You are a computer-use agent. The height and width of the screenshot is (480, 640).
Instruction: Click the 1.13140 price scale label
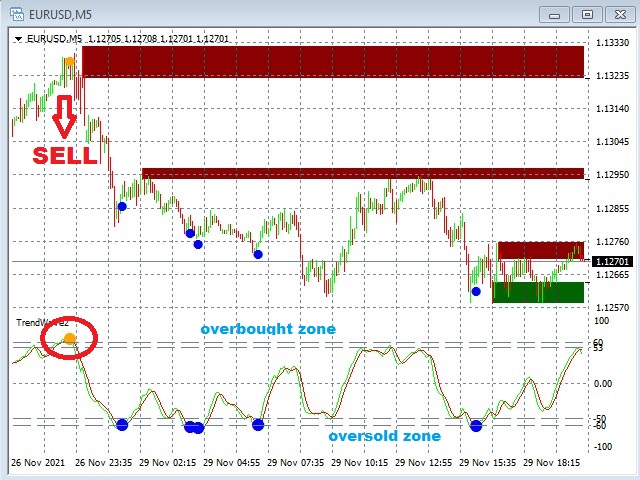coord(612,109)
